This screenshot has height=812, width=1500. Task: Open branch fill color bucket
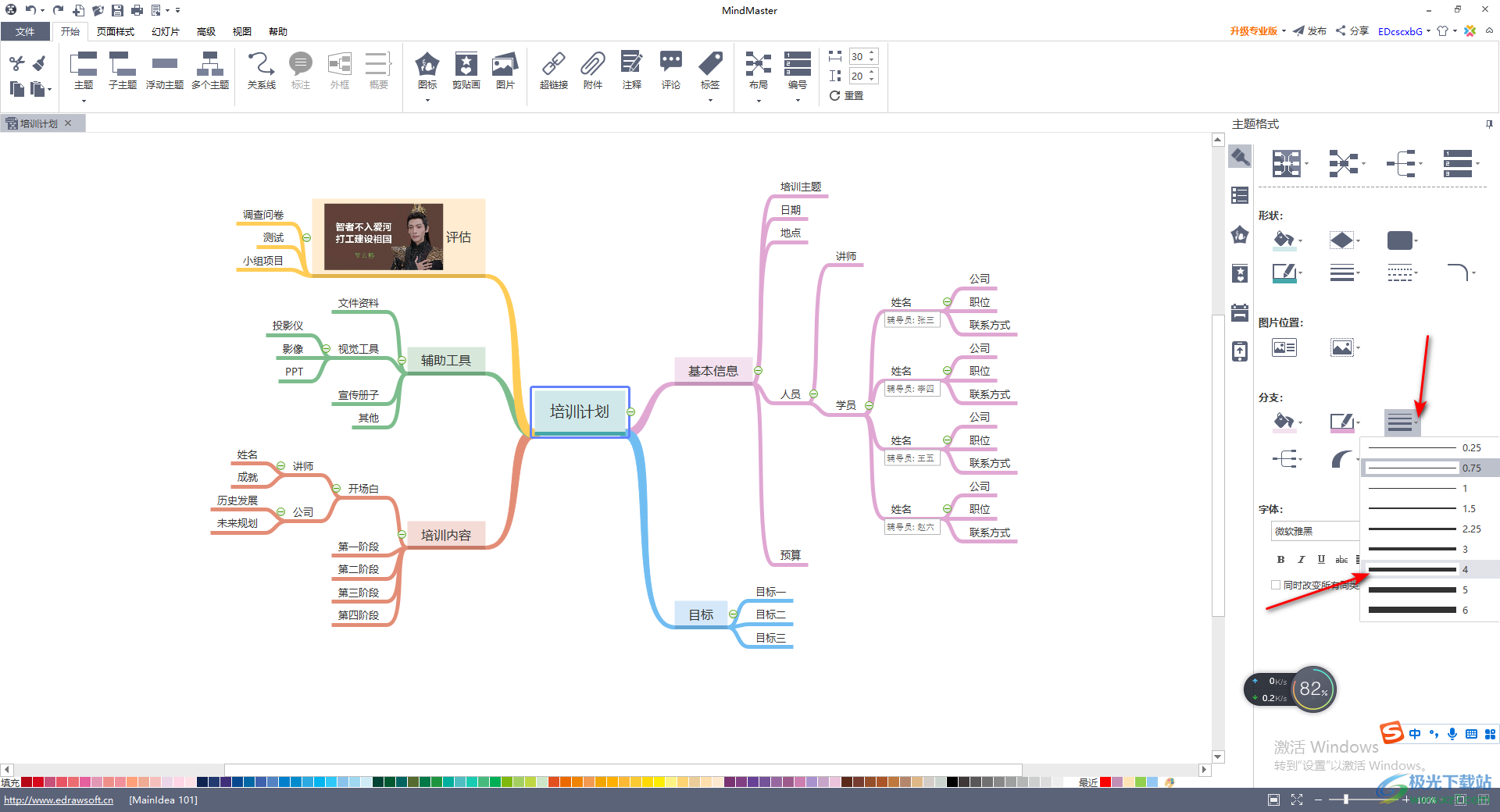click(x=1283, y=422)
